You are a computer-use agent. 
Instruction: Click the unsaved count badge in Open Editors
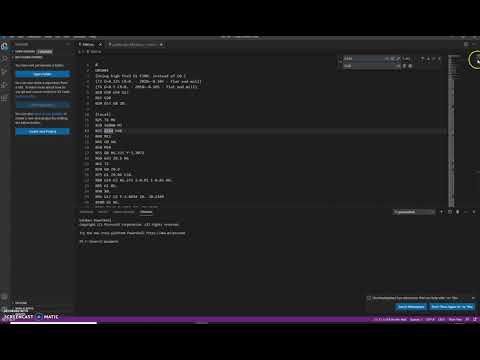45,51
